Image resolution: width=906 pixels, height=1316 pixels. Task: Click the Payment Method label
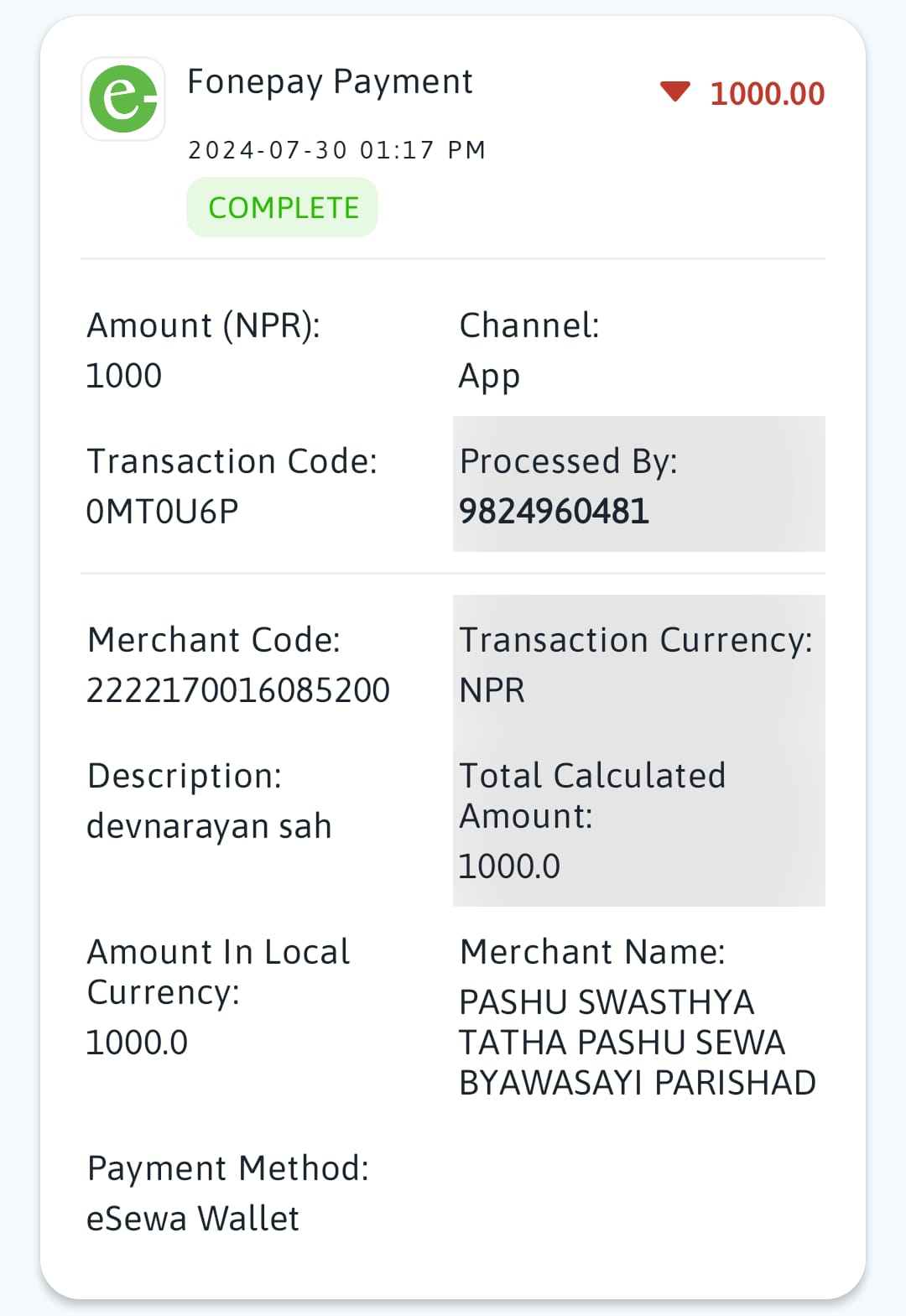[228, 1168]
